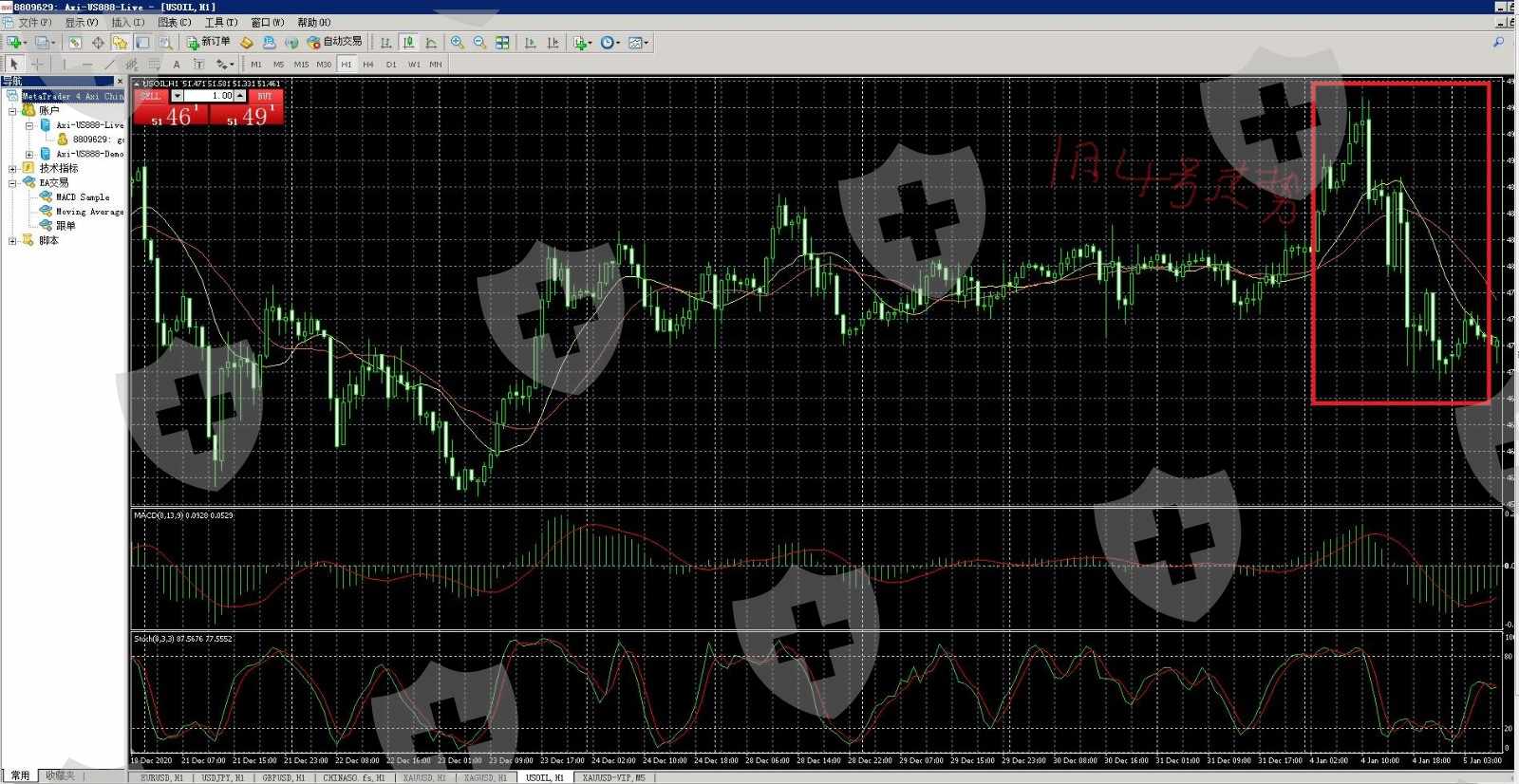Screen dimensions: 1519x784
Task: Switch chart to candlestick display
Action: 408,43
